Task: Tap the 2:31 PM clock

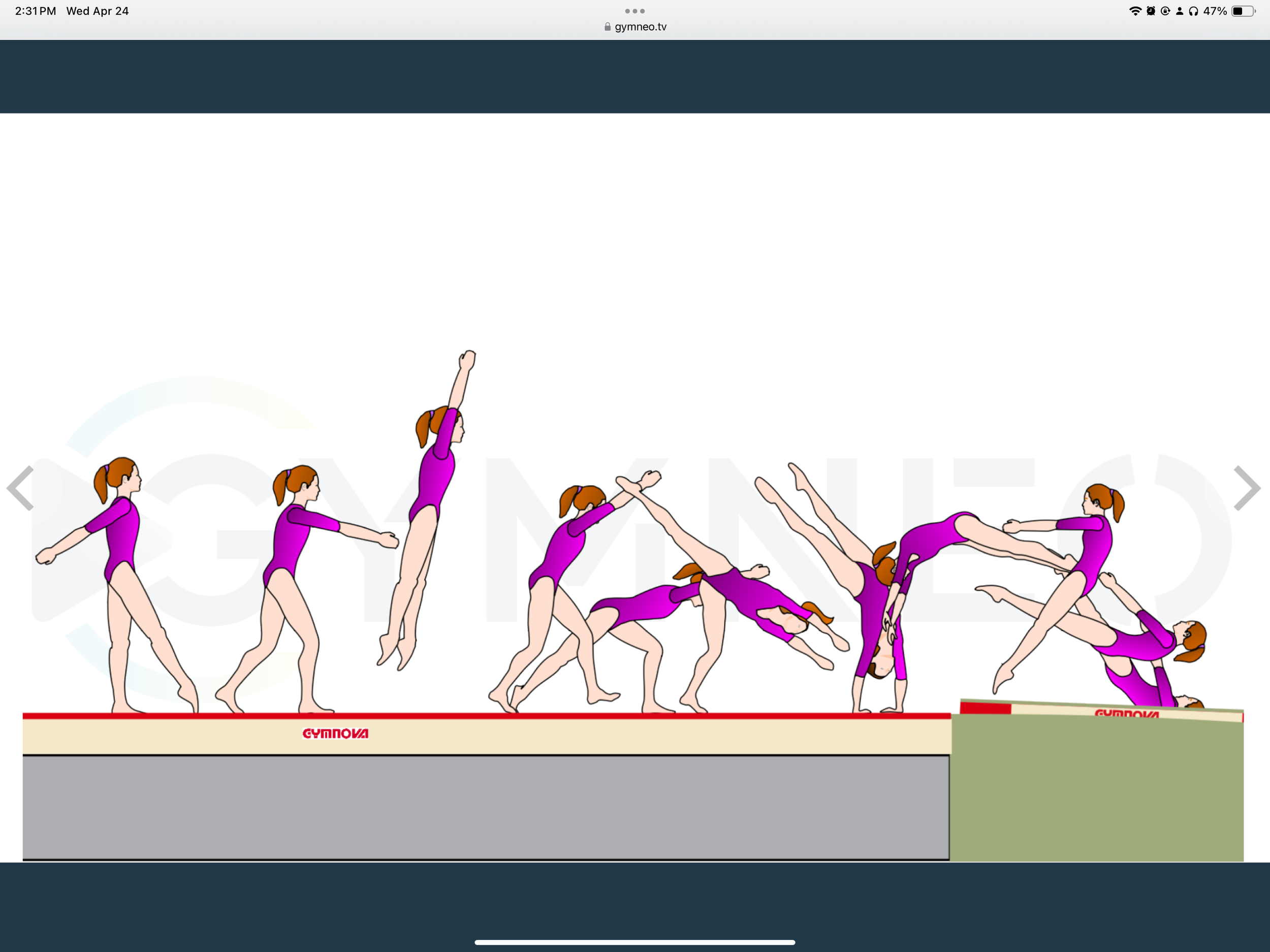Action: pyautogui.click(x=36, y=11)
